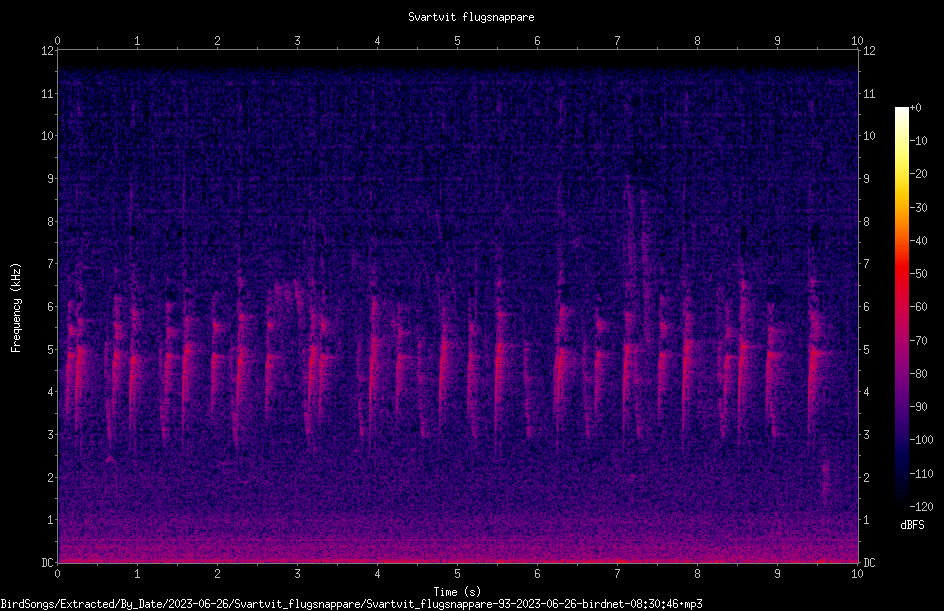
Task: Click the '2' label on right frequency axis
Action: click(x=866, y=477)
